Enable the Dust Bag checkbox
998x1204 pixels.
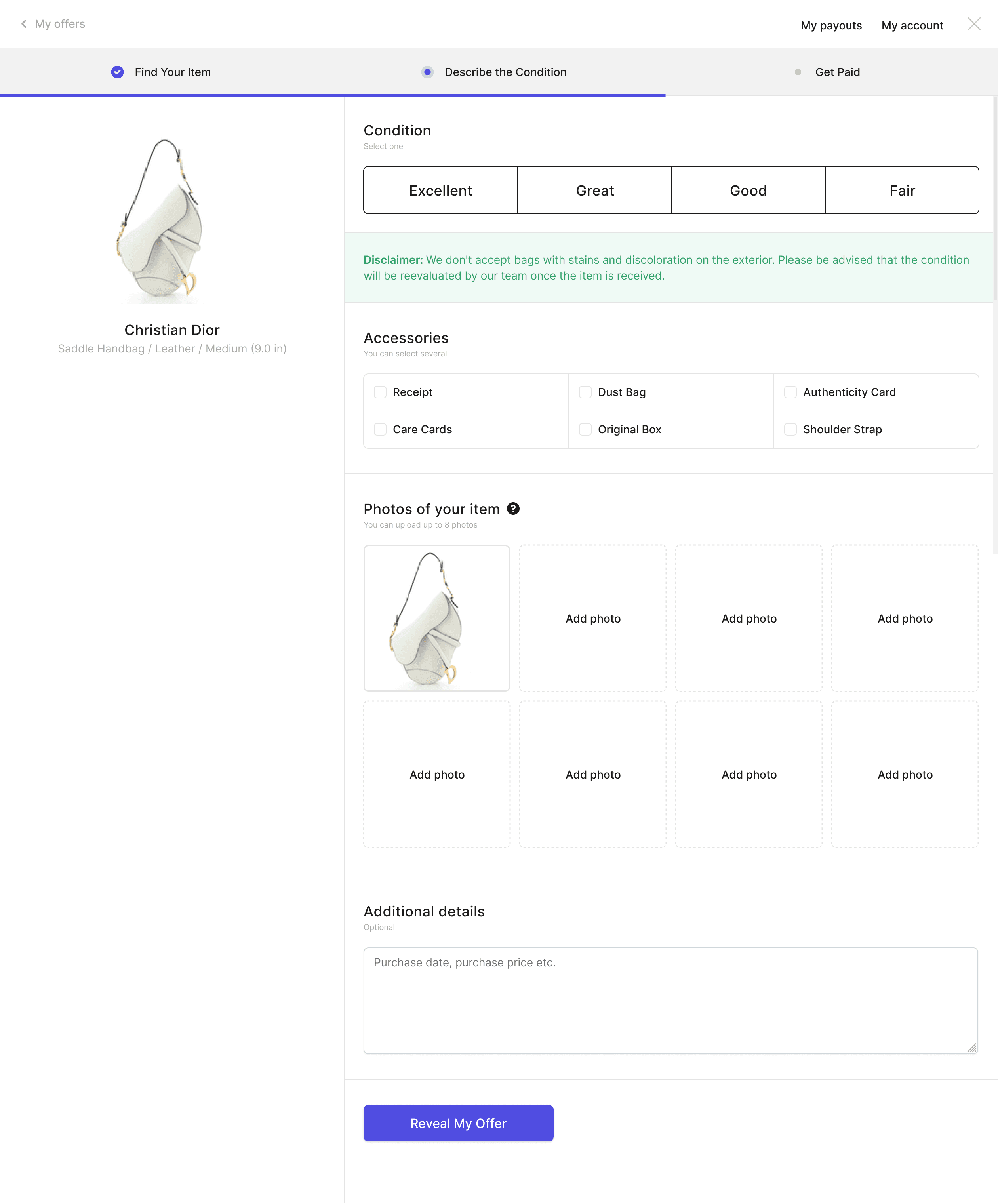click(x=585, y=392)
